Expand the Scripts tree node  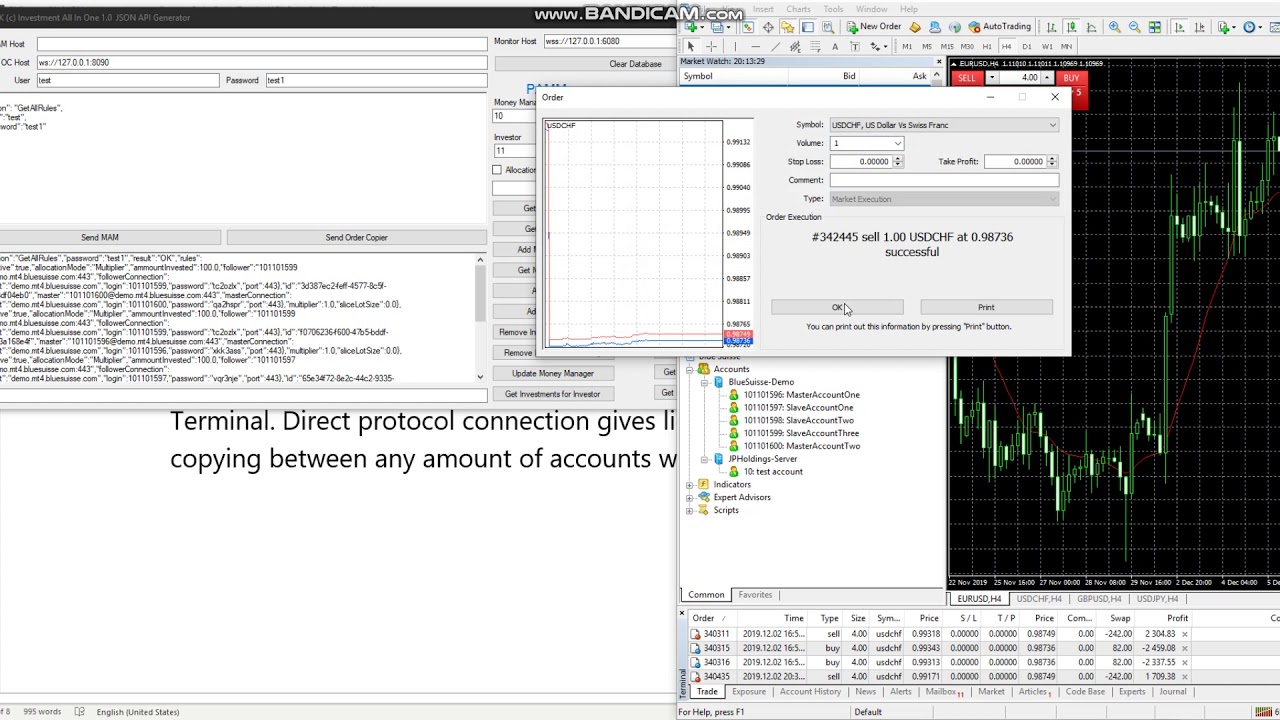pos(689,511)
